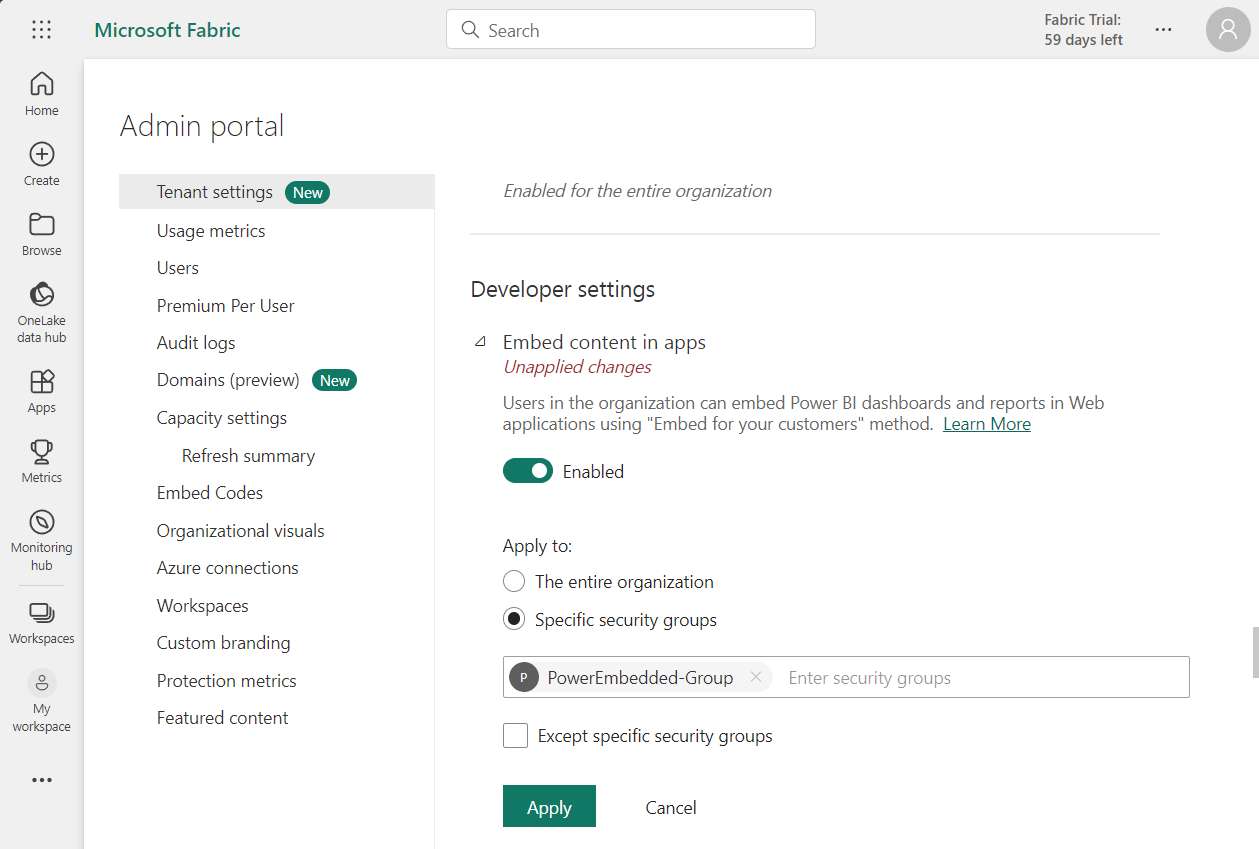Select 'The entire organization' radio button
1259x849 pixels.
point(514,581)
